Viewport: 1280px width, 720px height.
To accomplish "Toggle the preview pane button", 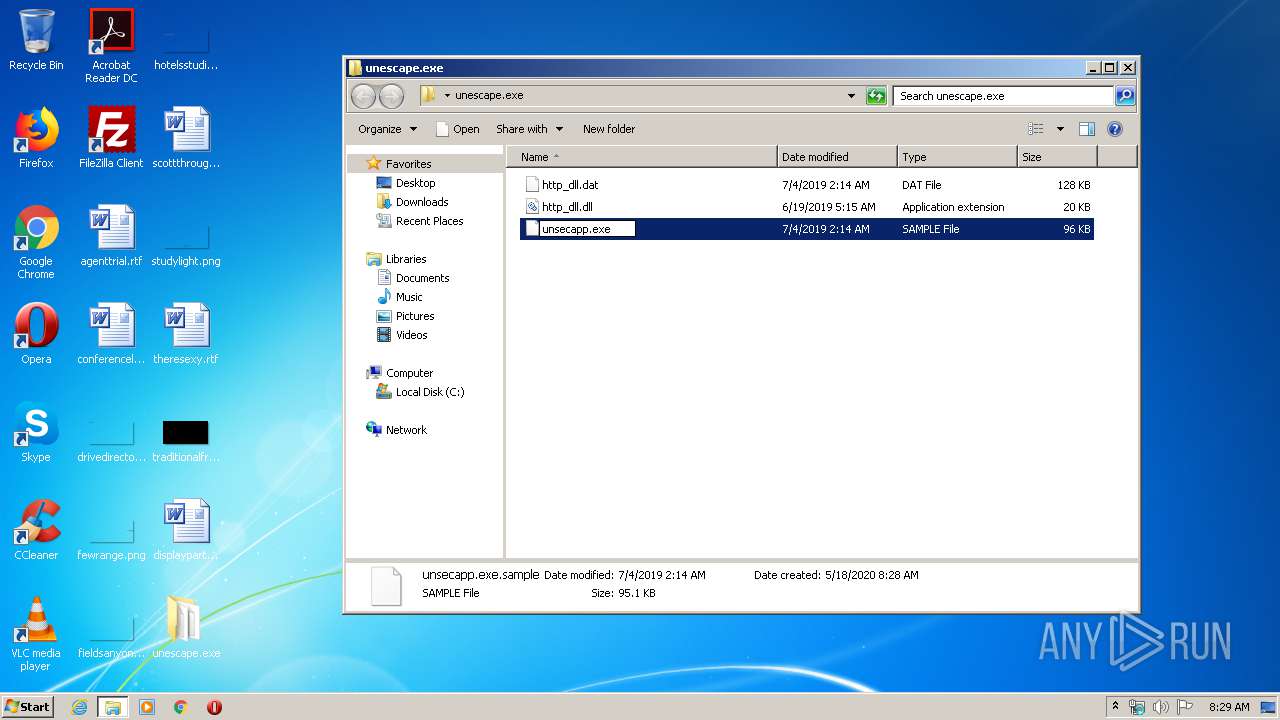I will (1087, 129).
